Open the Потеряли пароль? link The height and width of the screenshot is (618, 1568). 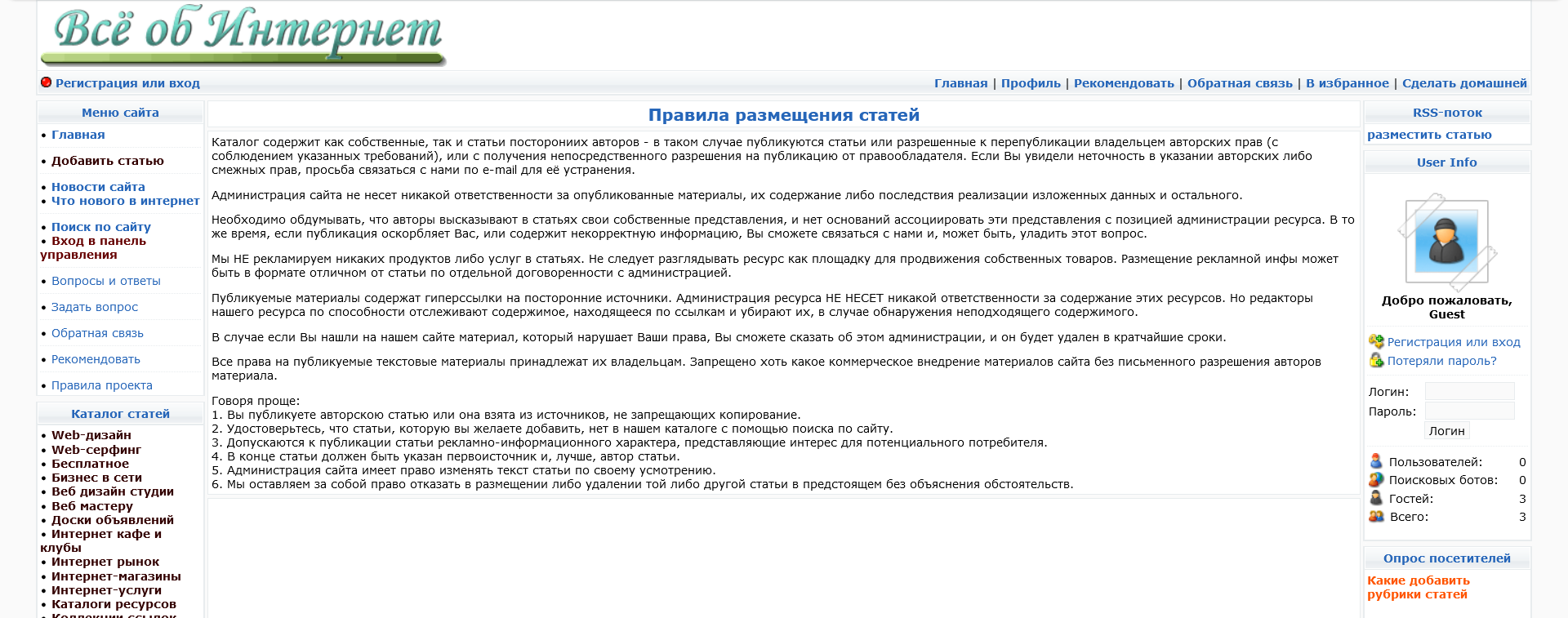point(1441,361)
